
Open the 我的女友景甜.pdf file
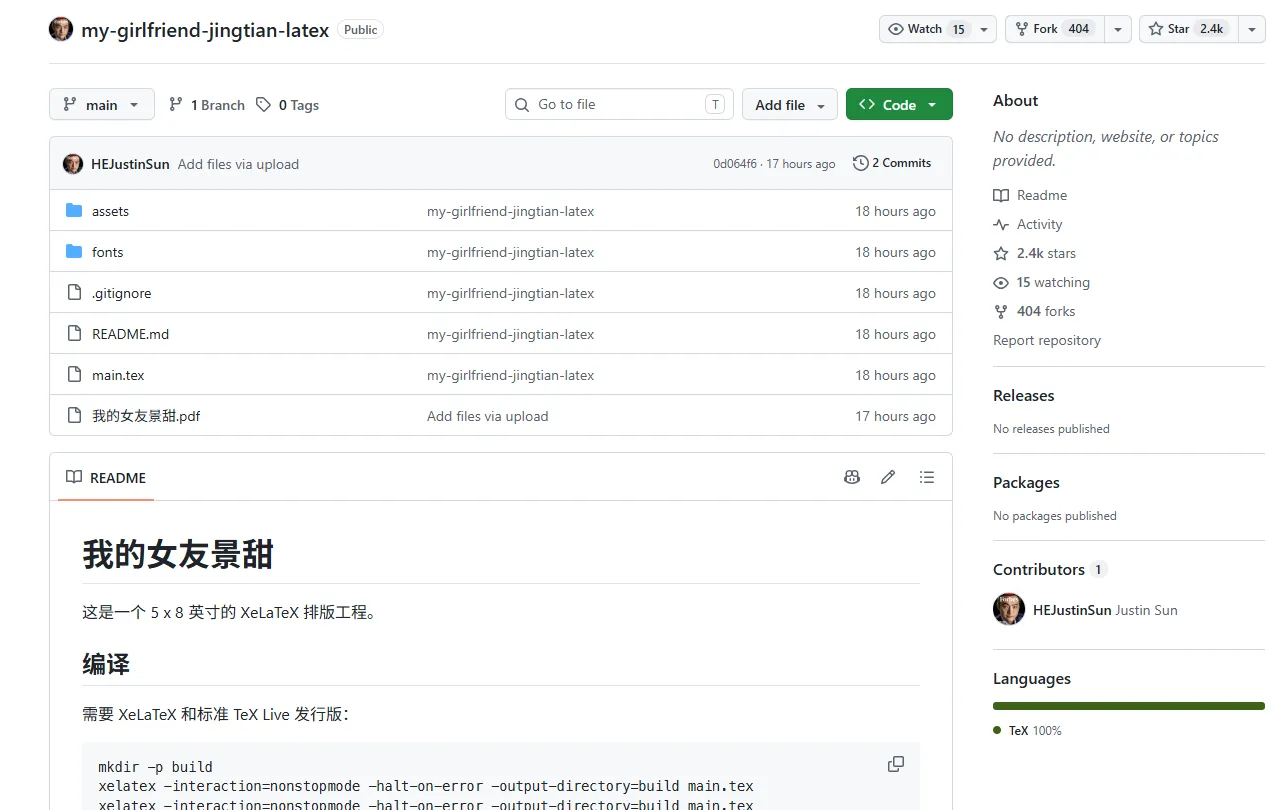pyautogui.click(x=146, y=416)
